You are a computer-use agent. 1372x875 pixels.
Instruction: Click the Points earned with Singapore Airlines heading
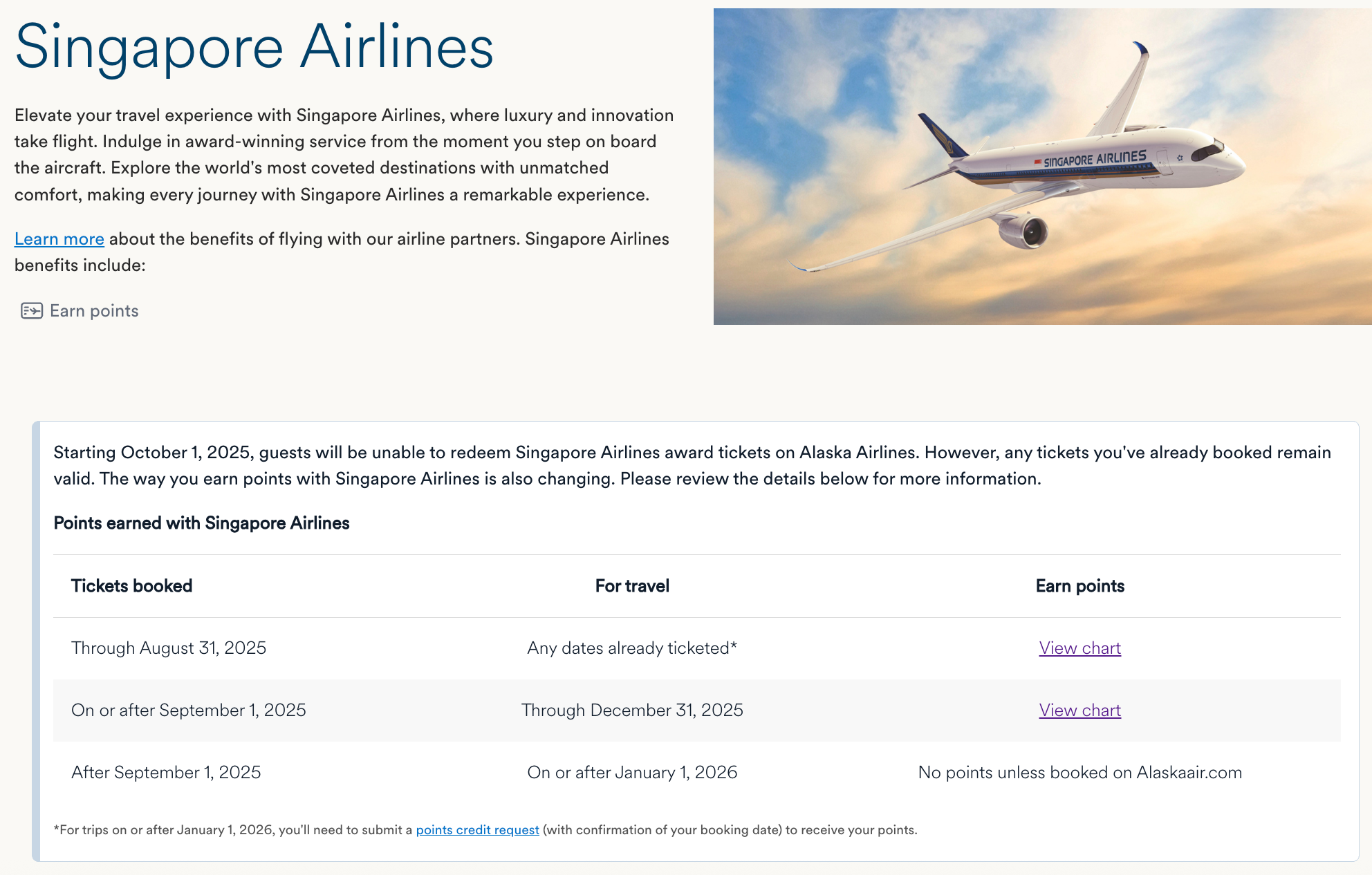point(201,523)
